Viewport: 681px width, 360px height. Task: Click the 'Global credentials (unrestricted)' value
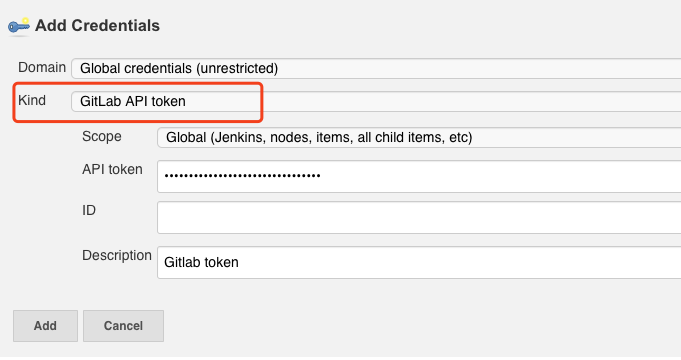(179, 68)
